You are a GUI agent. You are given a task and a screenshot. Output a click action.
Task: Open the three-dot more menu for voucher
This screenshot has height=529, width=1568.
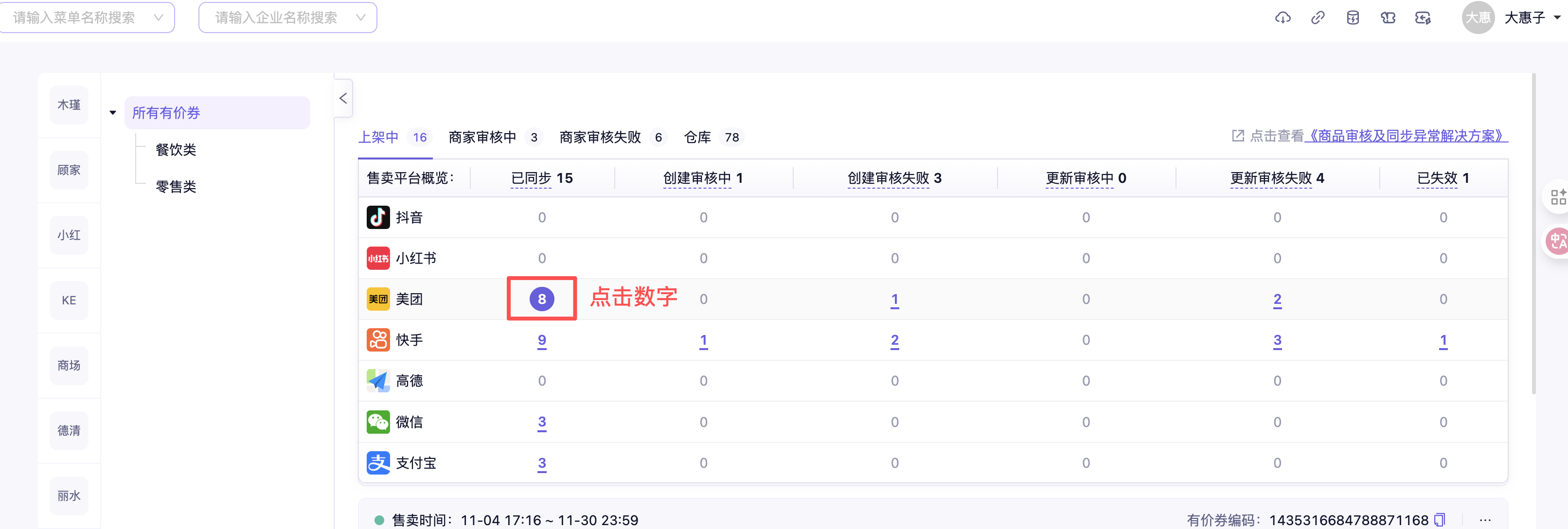(1485, 520)
